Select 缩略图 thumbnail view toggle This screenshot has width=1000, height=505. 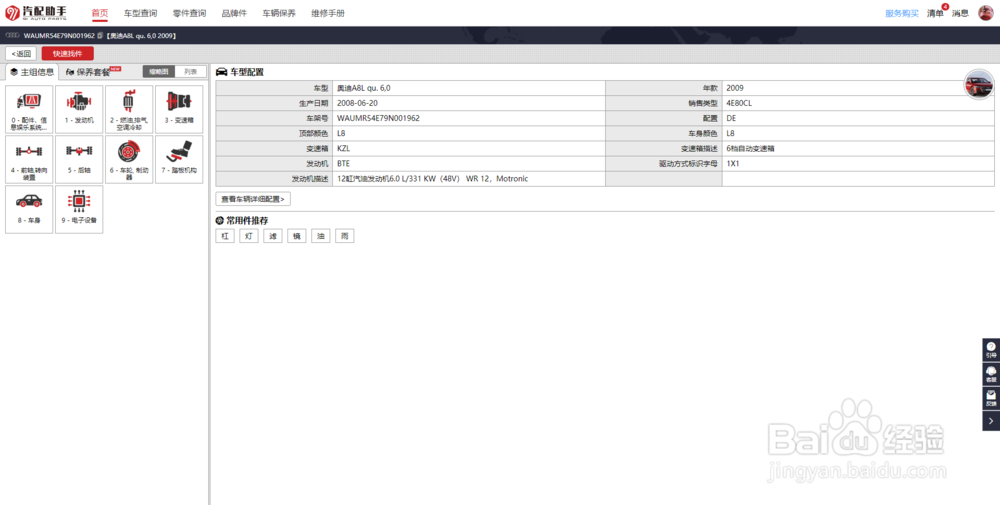pyautogui.click(x=158, y=72)
